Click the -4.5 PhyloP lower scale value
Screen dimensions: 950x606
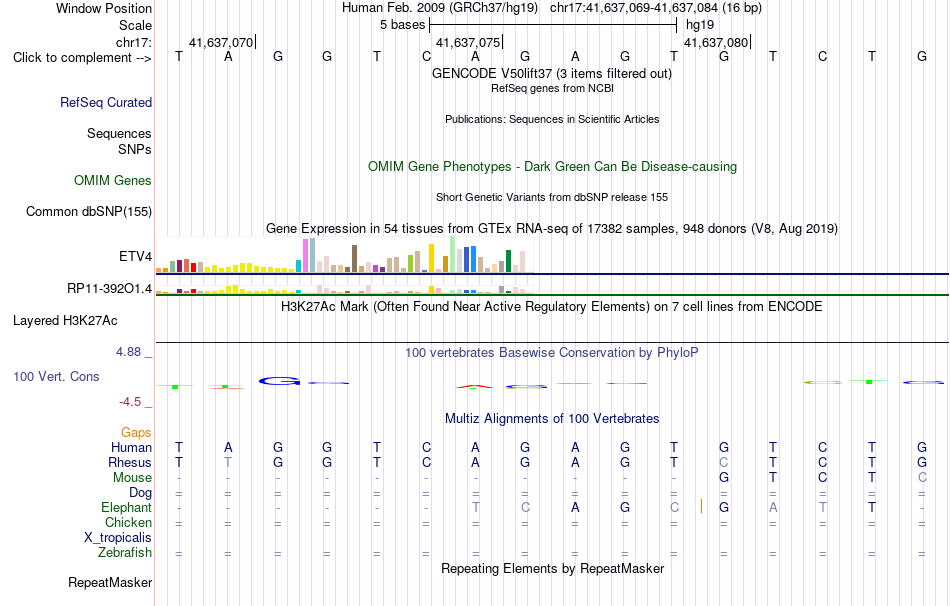pos(130,402)
